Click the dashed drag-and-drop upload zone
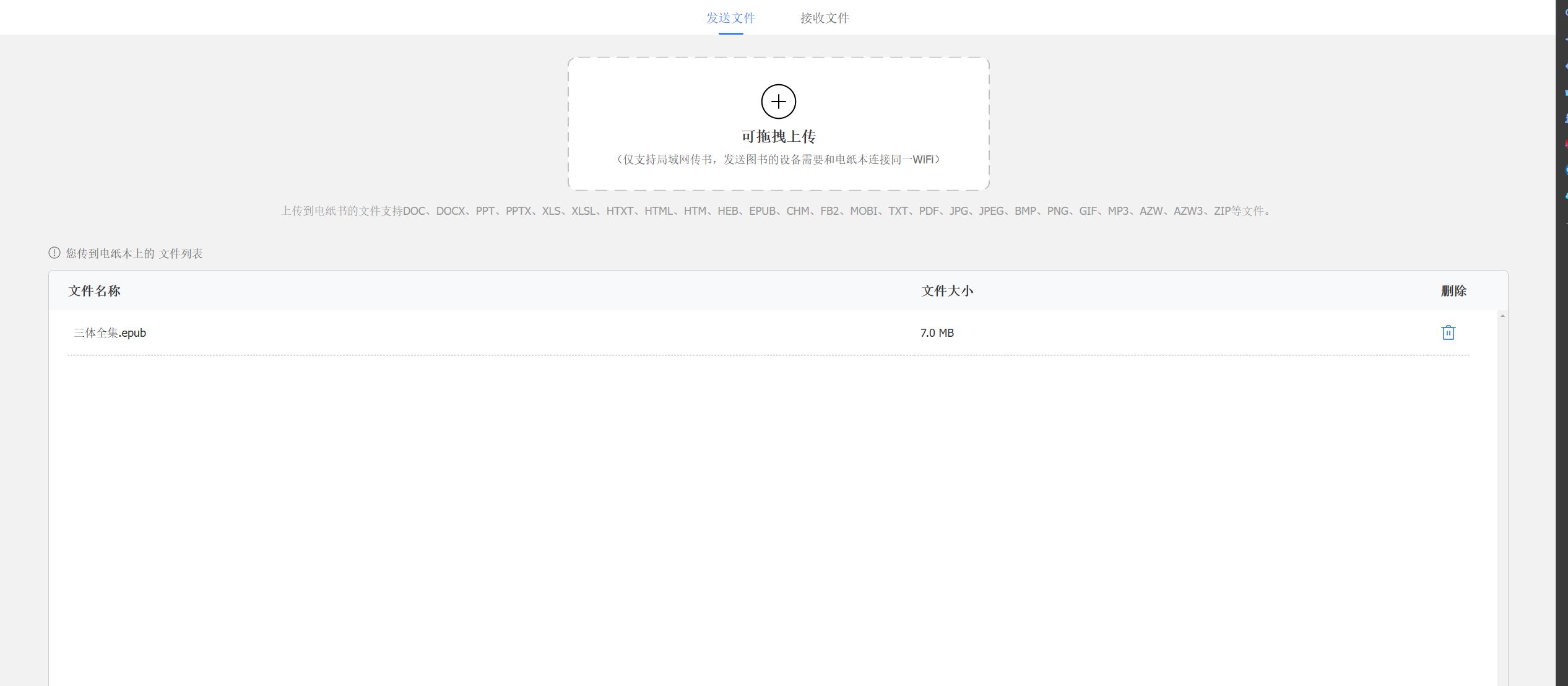 [778, 123]
